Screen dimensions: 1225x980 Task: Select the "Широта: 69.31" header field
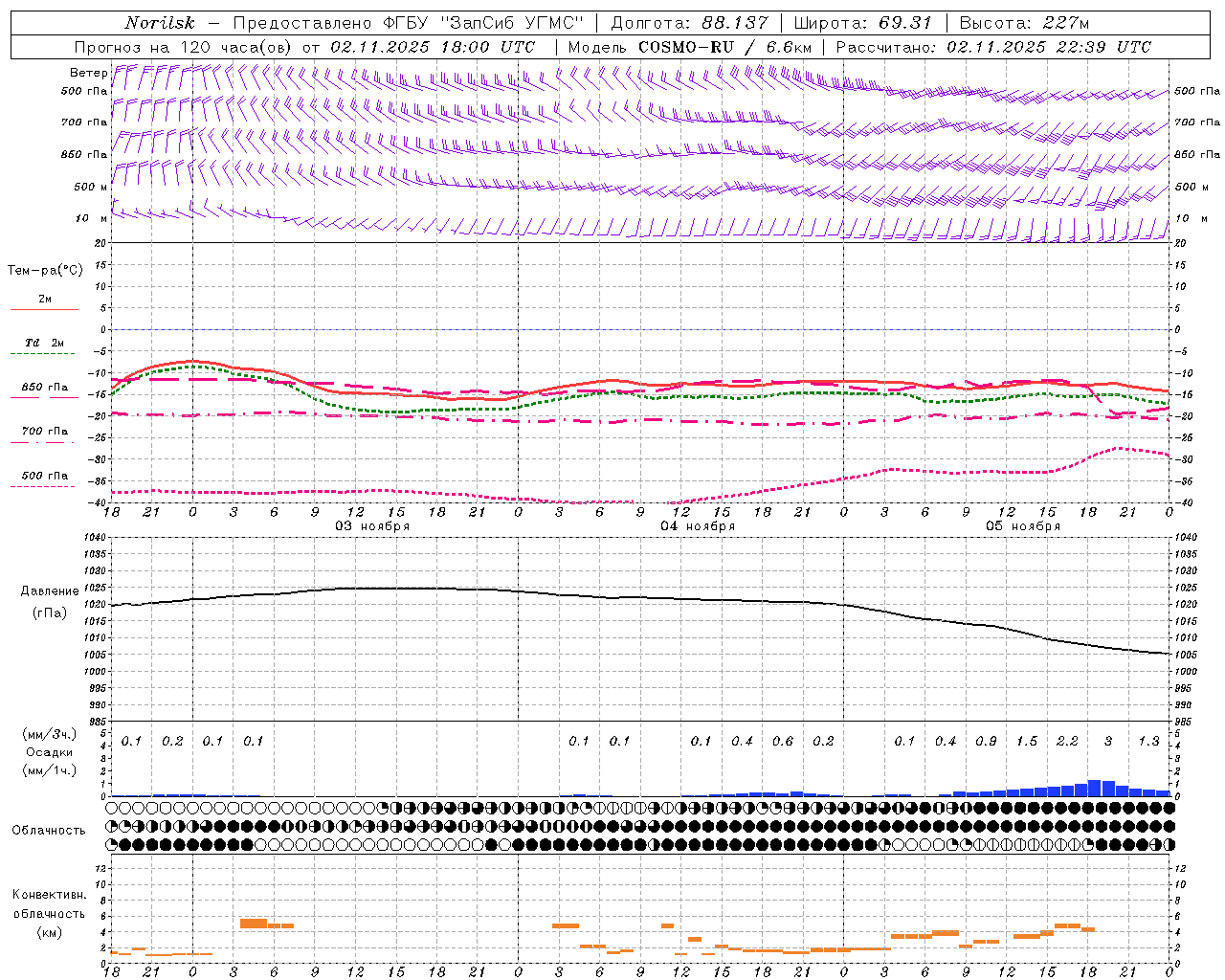click(863, 23)
